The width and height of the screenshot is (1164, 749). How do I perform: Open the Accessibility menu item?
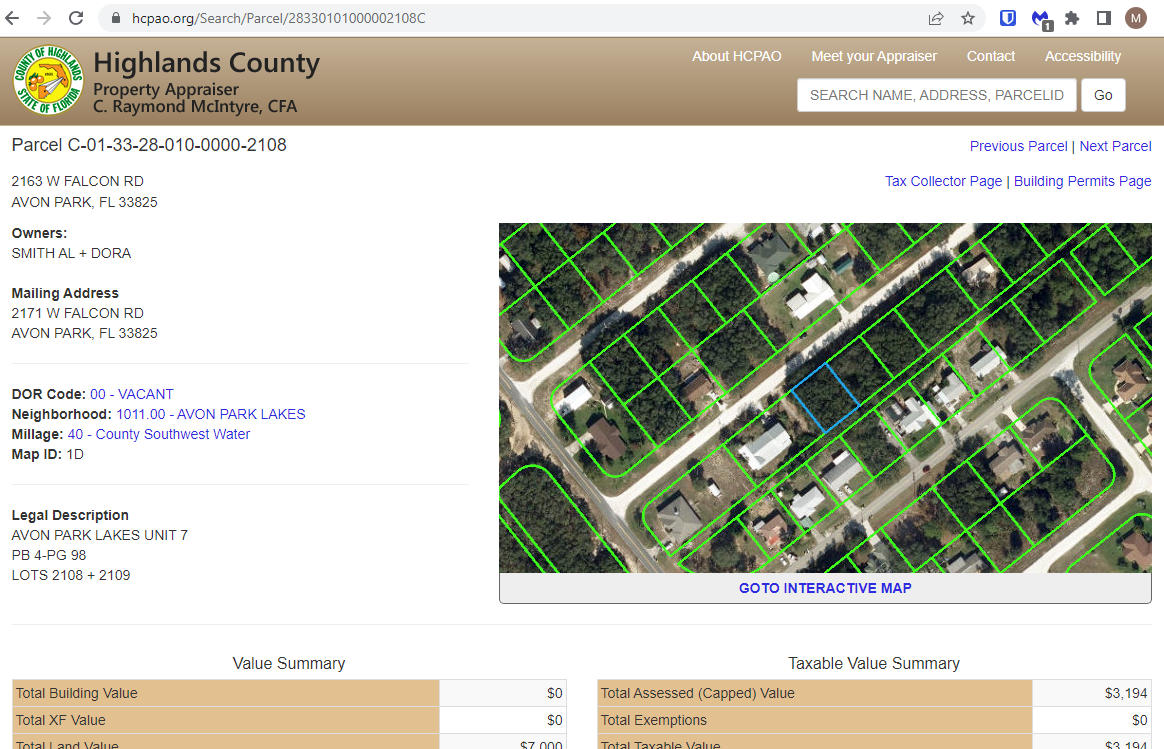click(x=1082, y=56)
